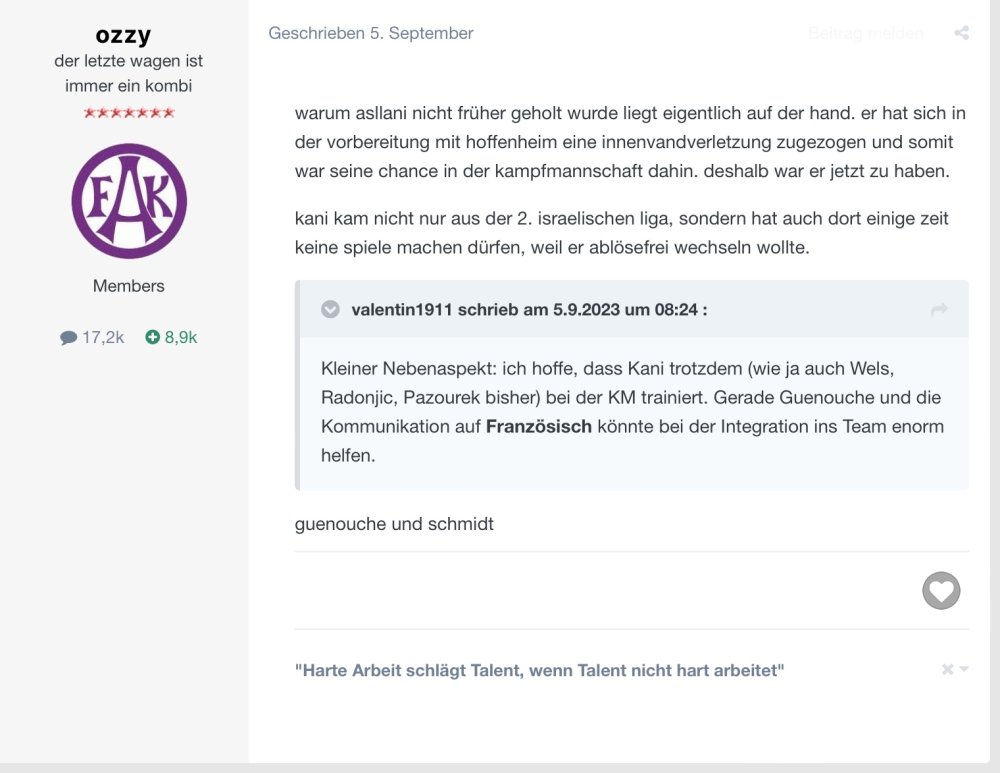1000x773 pixels.
Task: Click the 'der letzte wagen ist immer ein kombi' title
Action: click(x=129, y=73)
